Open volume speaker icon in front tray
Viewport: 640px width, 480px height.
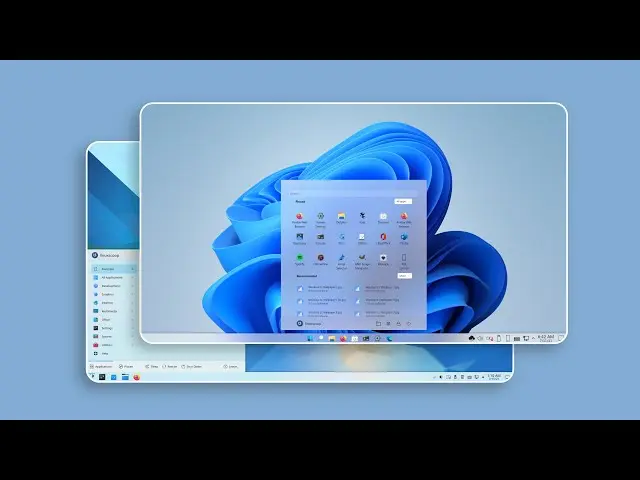tap(480, 338)
